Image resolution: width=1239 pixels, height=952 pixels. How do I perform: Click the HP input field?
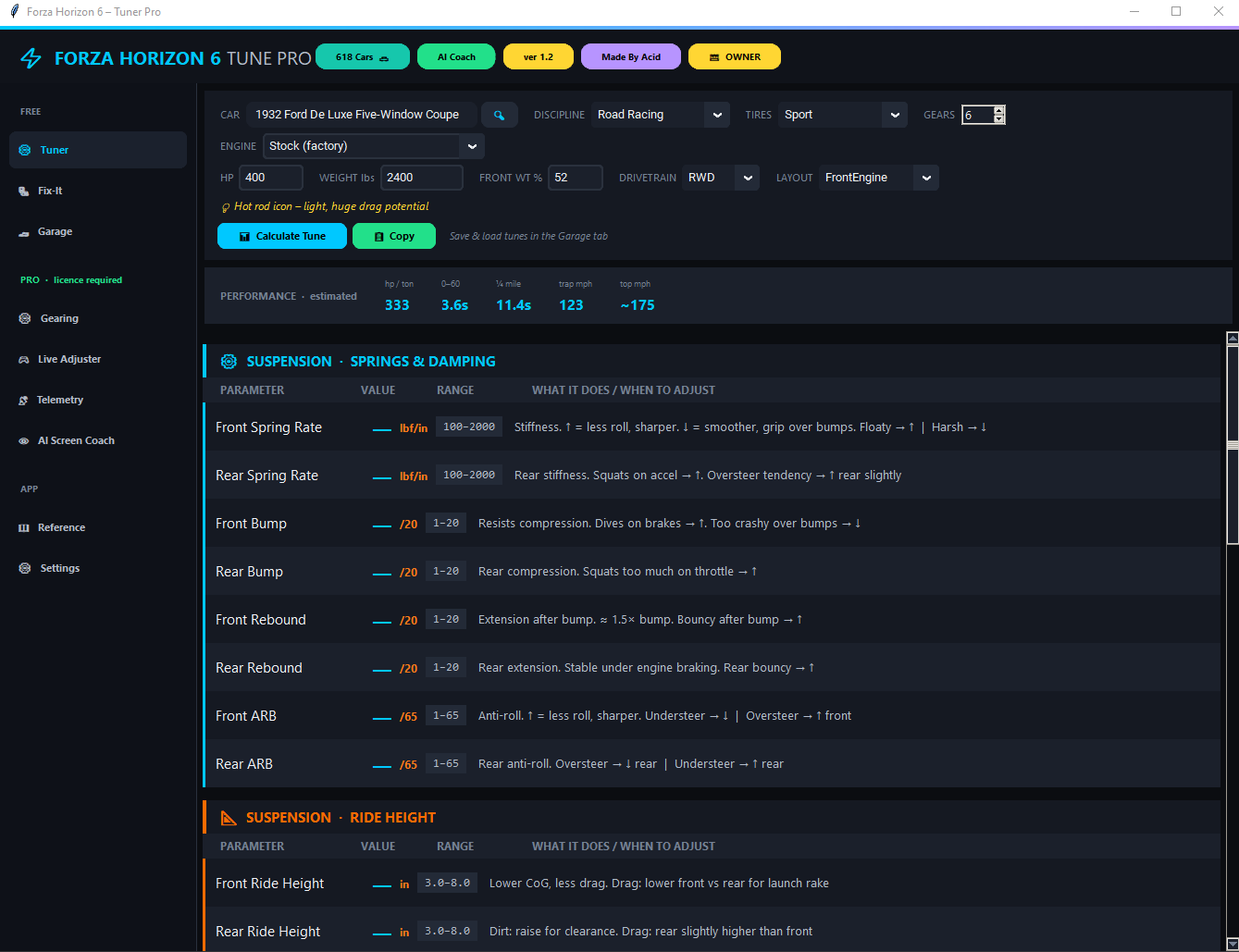271,178
